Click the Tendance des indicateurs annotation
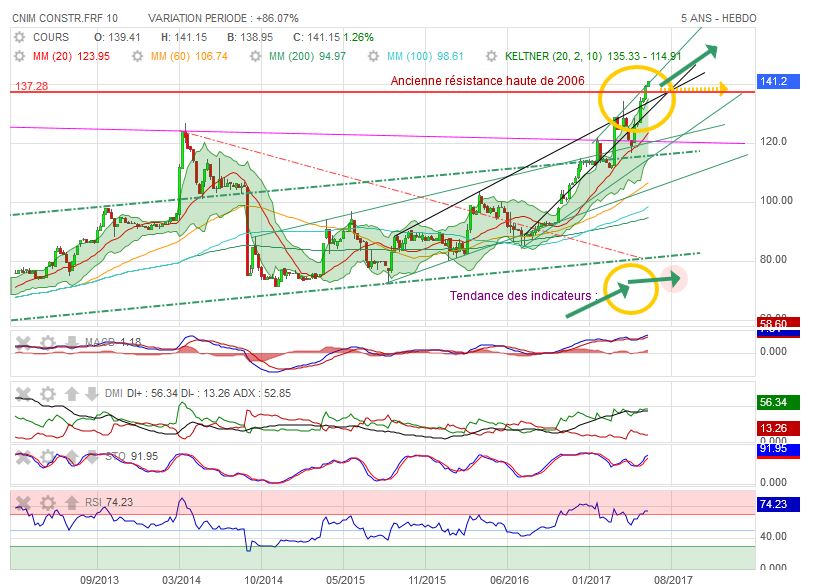This screenshot has height=588, width=817. click(524, 296)
